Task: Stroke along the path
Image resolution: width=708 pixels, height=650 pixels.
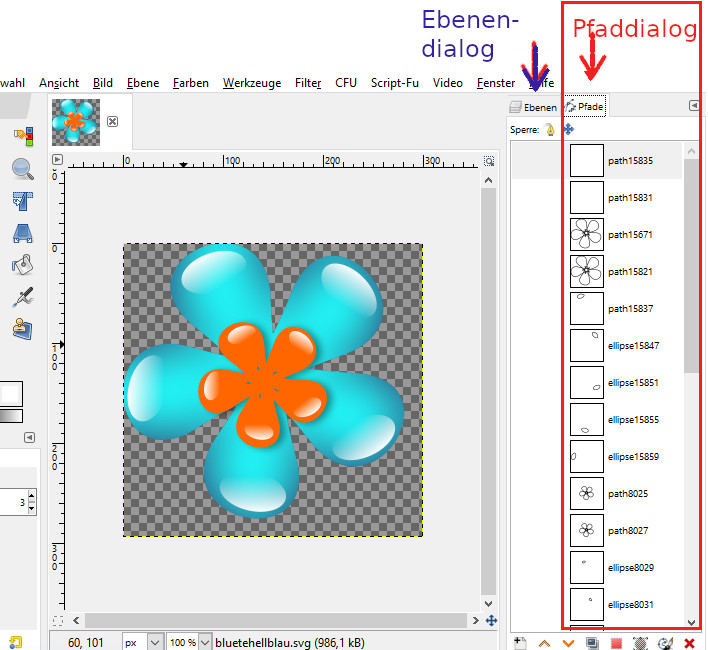Action: click(x=665, y=643)
